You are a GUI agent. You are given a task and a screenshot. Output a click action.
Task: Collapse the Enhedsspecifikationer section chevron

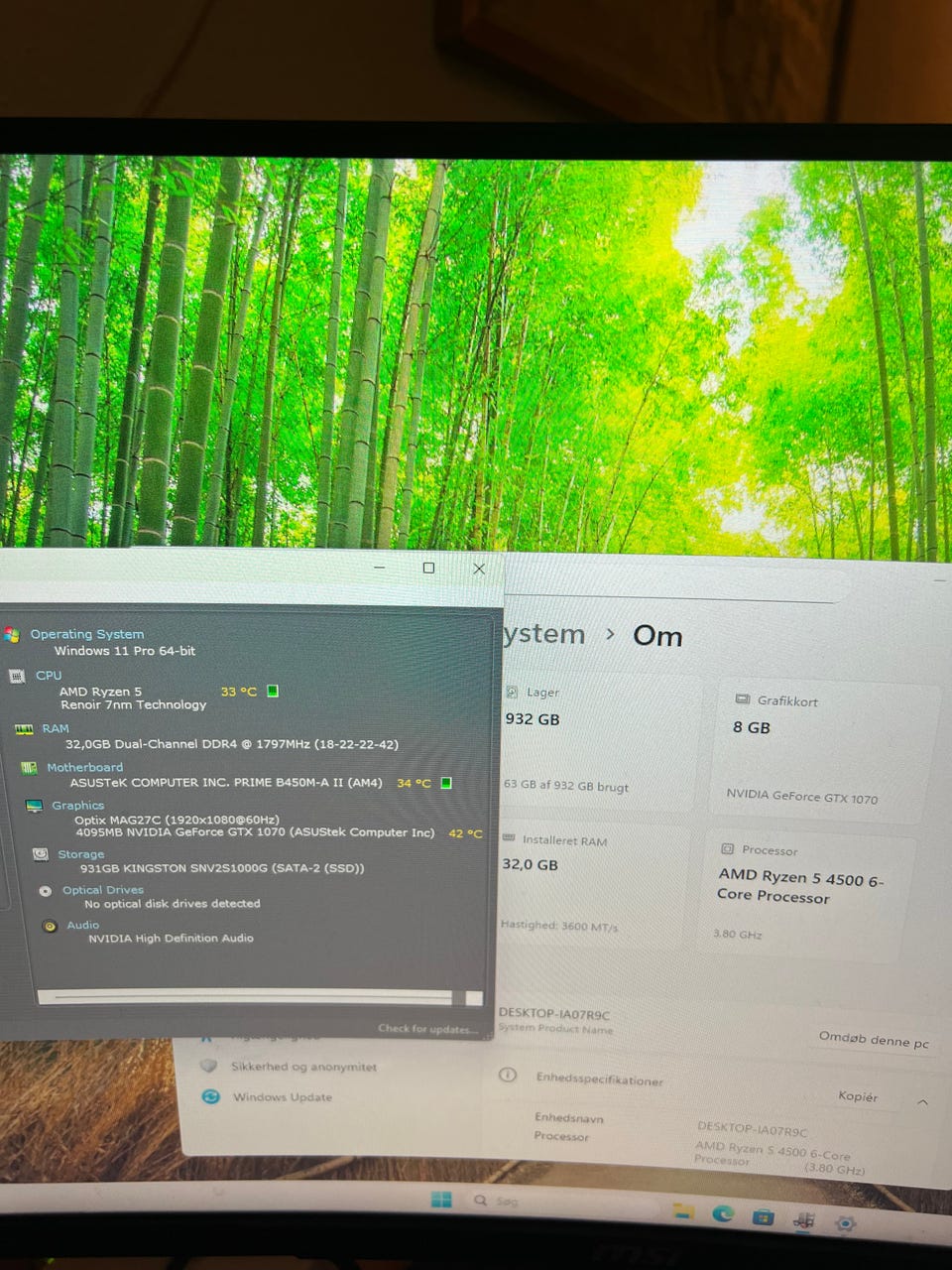coord(922,1101)
